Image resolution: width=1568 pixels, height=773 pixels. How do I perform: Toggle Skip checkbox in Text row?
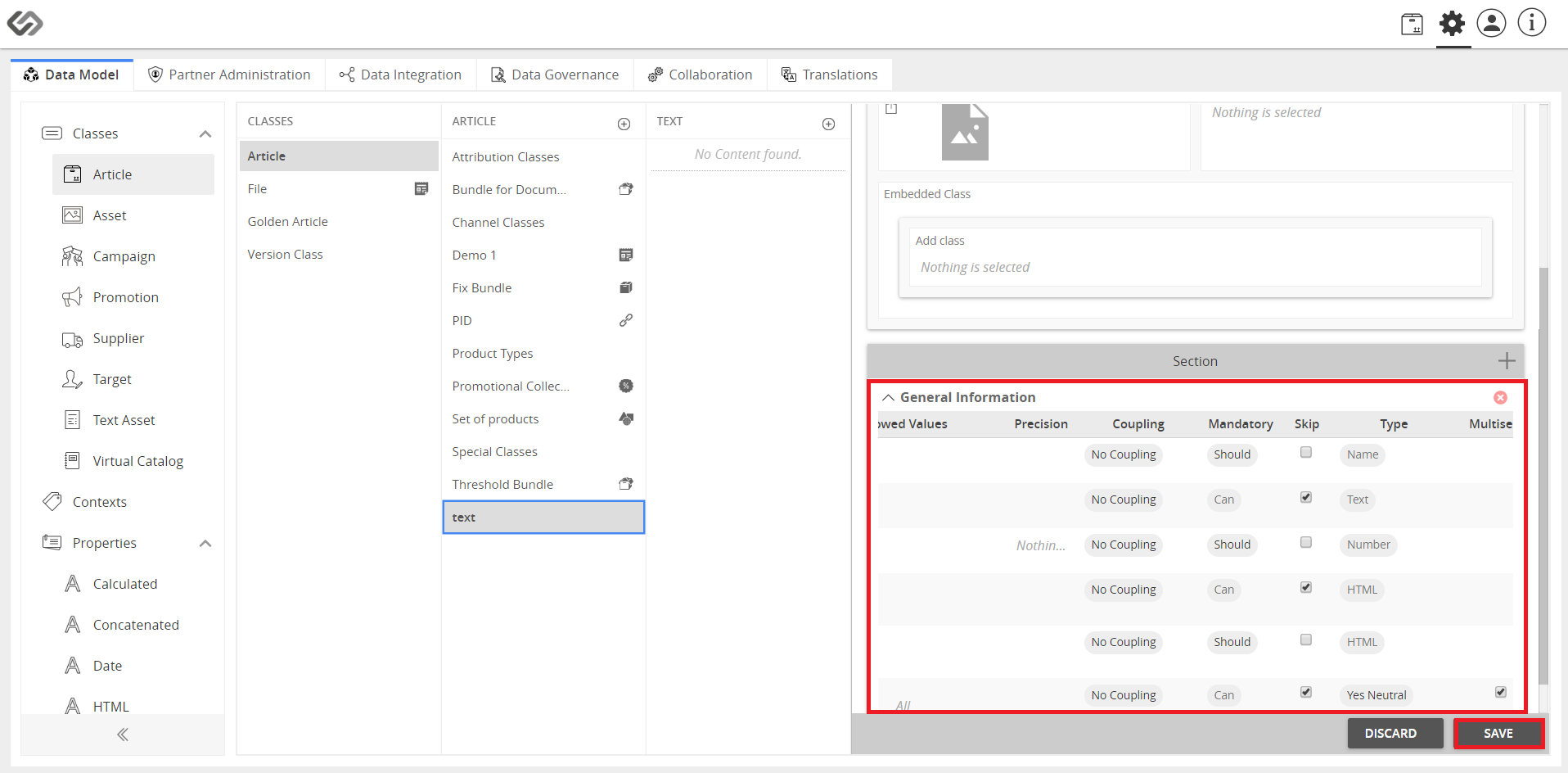coord(1306,497)
